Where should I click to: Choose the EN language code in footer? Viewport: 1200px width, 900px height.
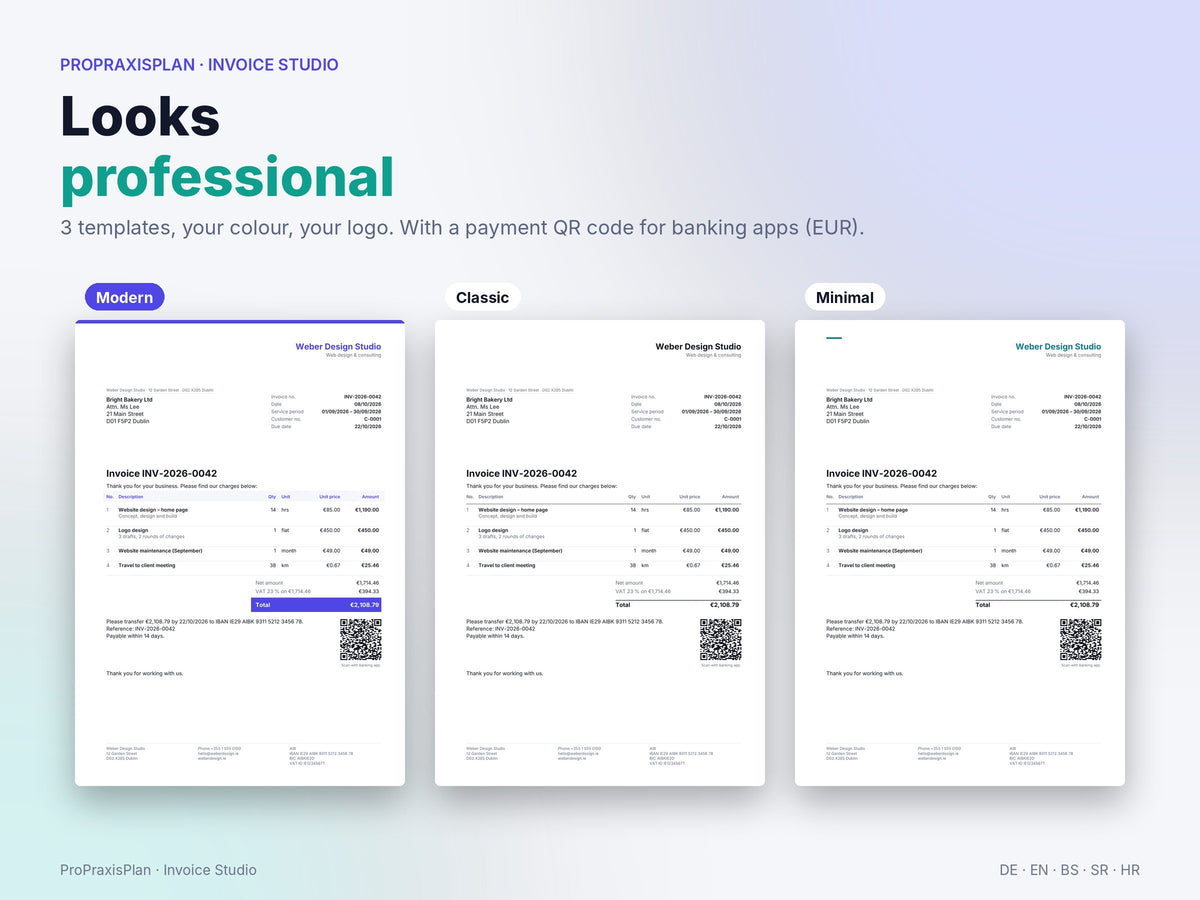1039,870
